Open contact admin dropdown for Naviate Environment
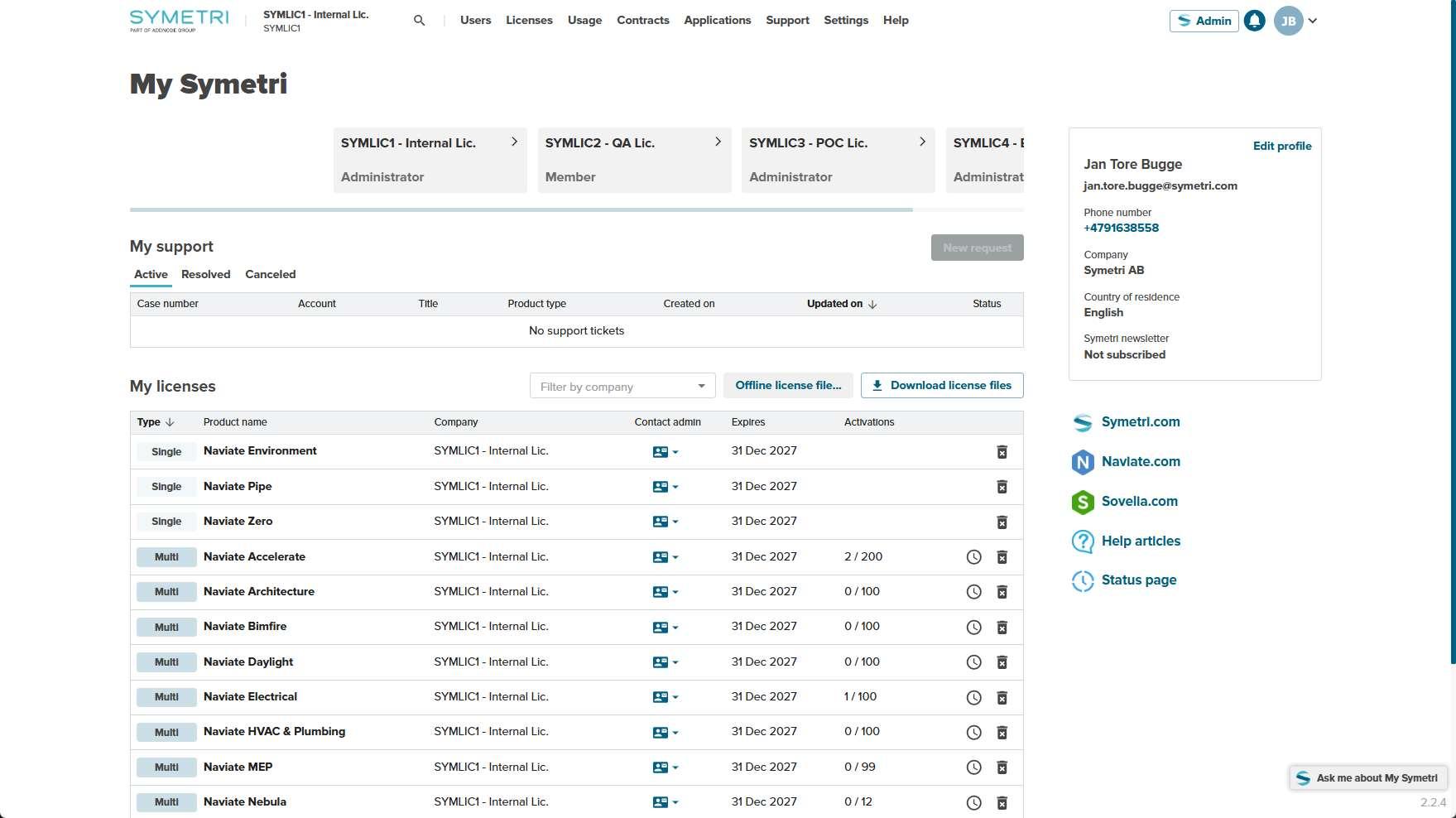 [666, 452]
